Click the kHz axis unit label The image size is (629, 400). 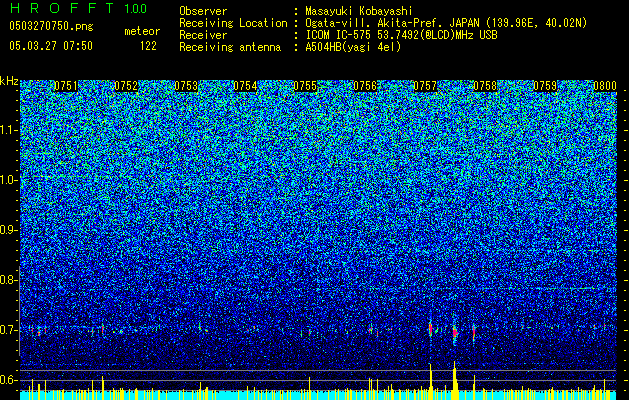[9, 81]
